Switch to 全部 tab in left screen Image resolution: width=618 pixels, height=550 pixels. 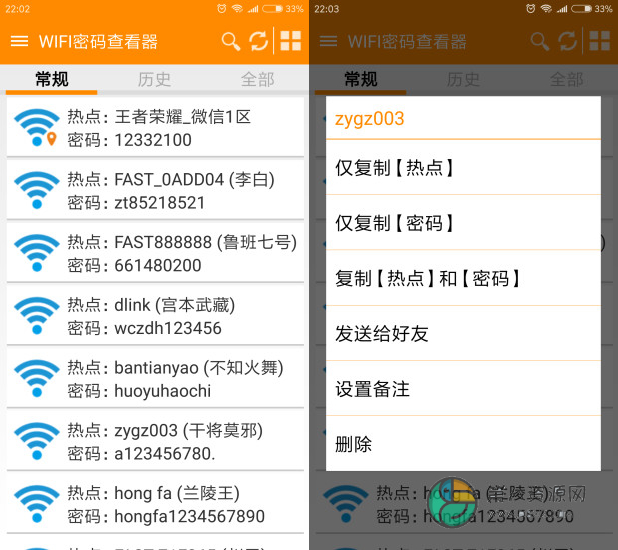257,79
